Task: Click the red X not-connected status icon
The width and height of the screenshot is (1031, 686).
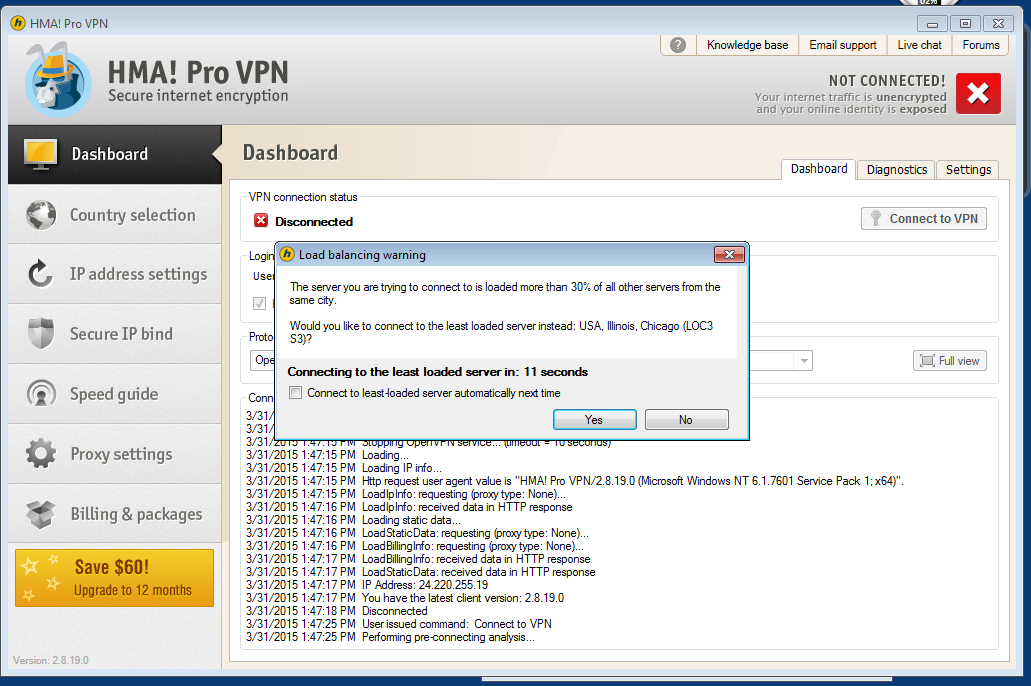Action: click(x=978, y=93)
